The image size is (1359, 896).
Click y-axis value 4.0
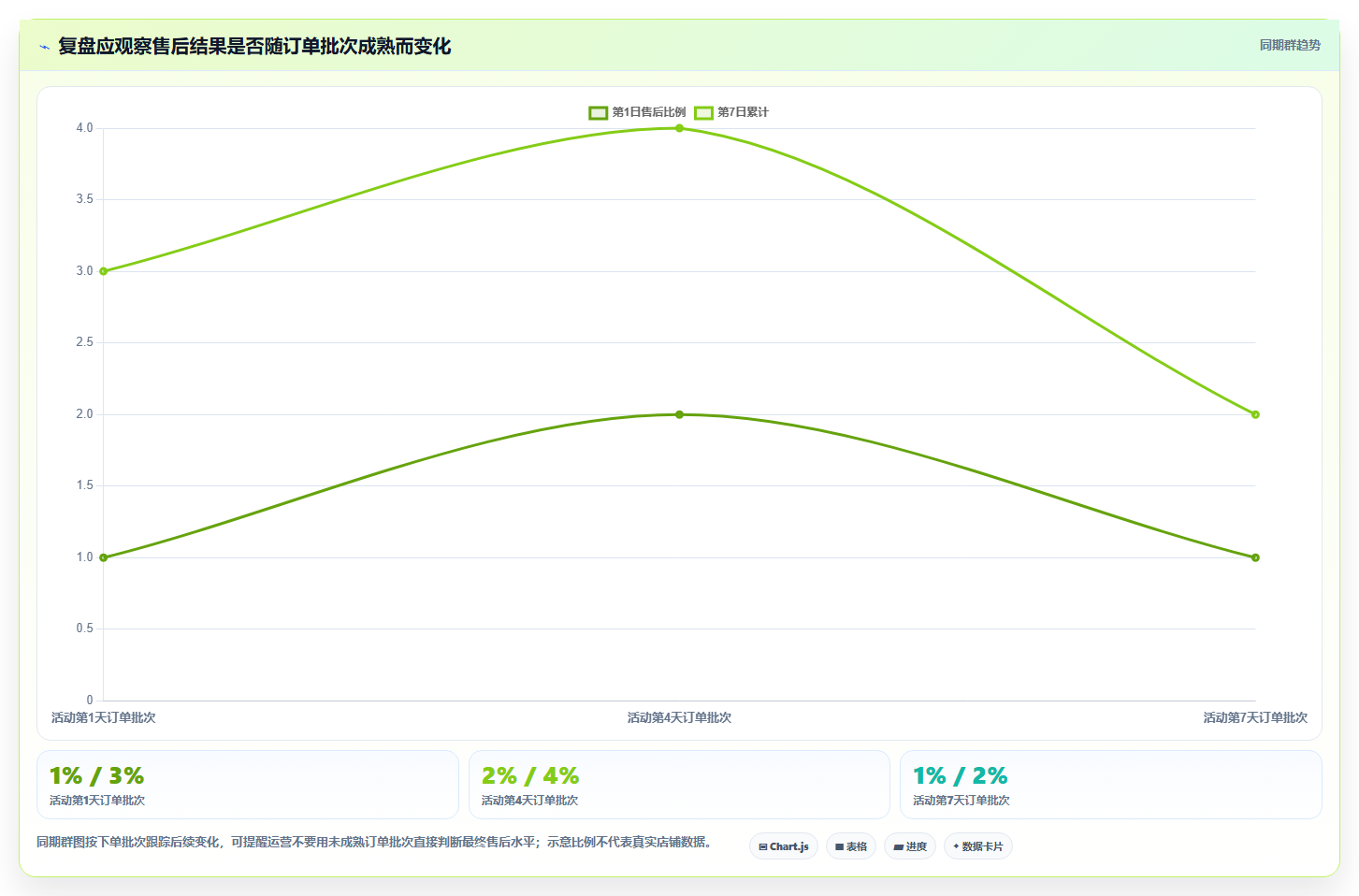pos(85,128)
